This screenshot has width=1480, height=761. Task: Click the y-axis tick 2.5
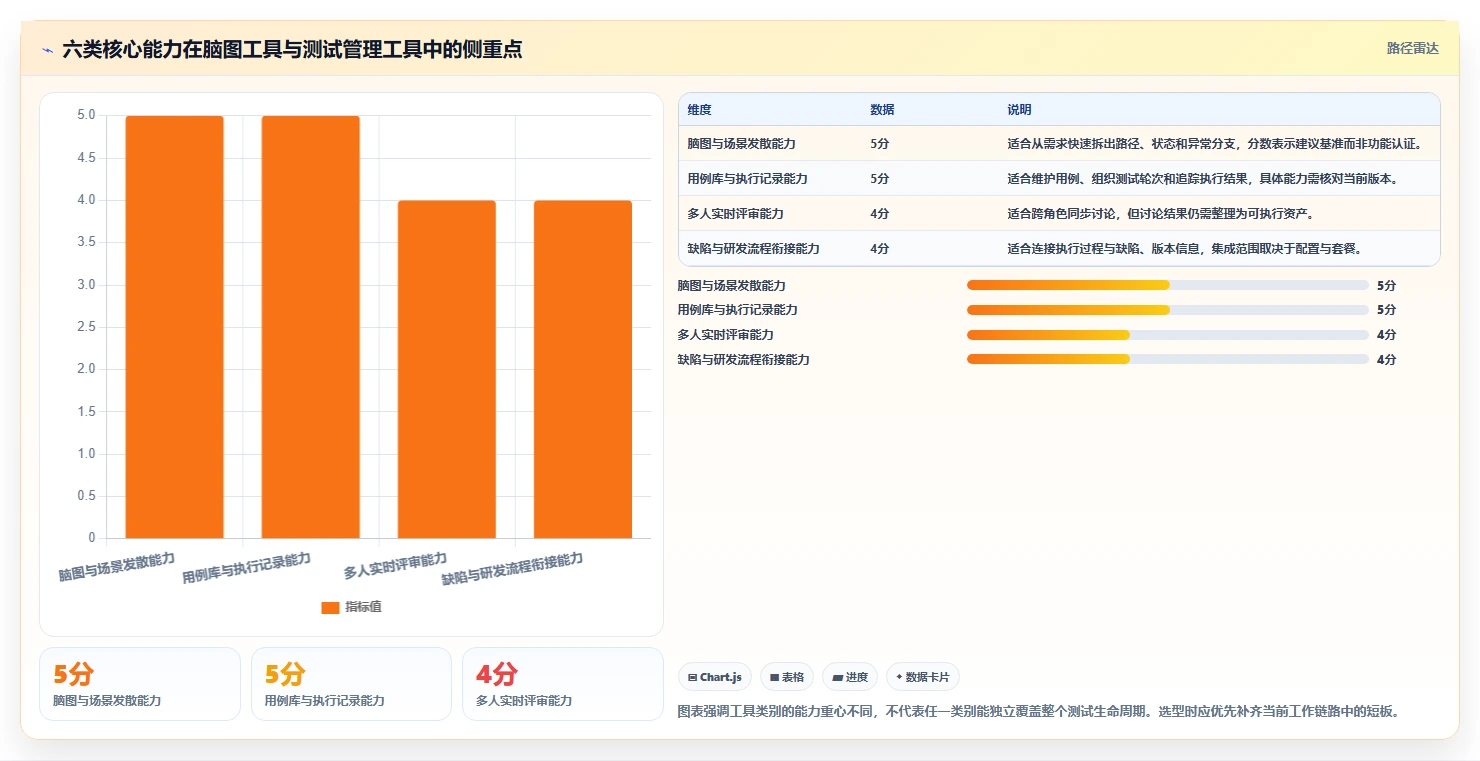coord(86,327)
